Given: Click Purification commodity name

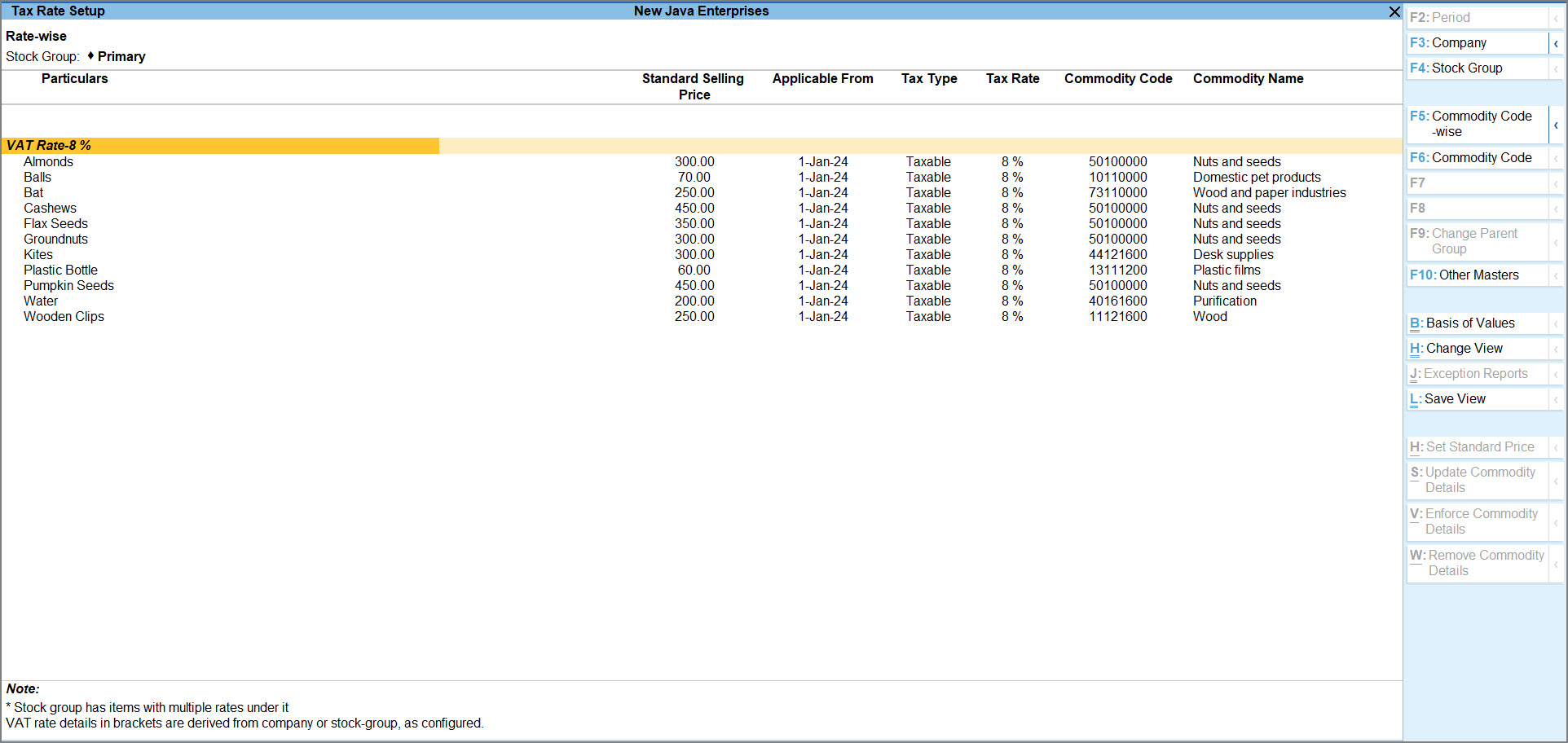Looking at the screenshot, I should [x=1225, y=301].
